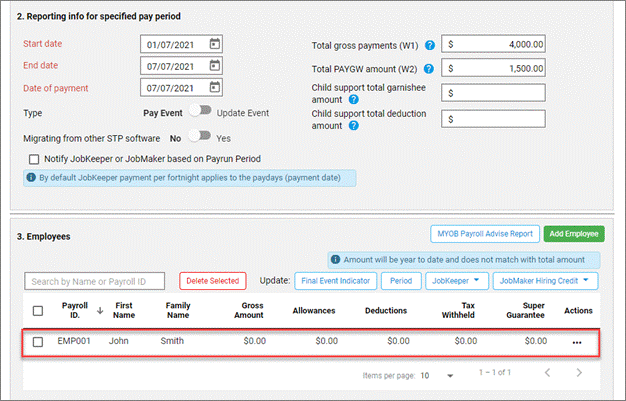Go to the next page of employees
The height and width of the screenshot is (401, 626).
pos(579,373)
